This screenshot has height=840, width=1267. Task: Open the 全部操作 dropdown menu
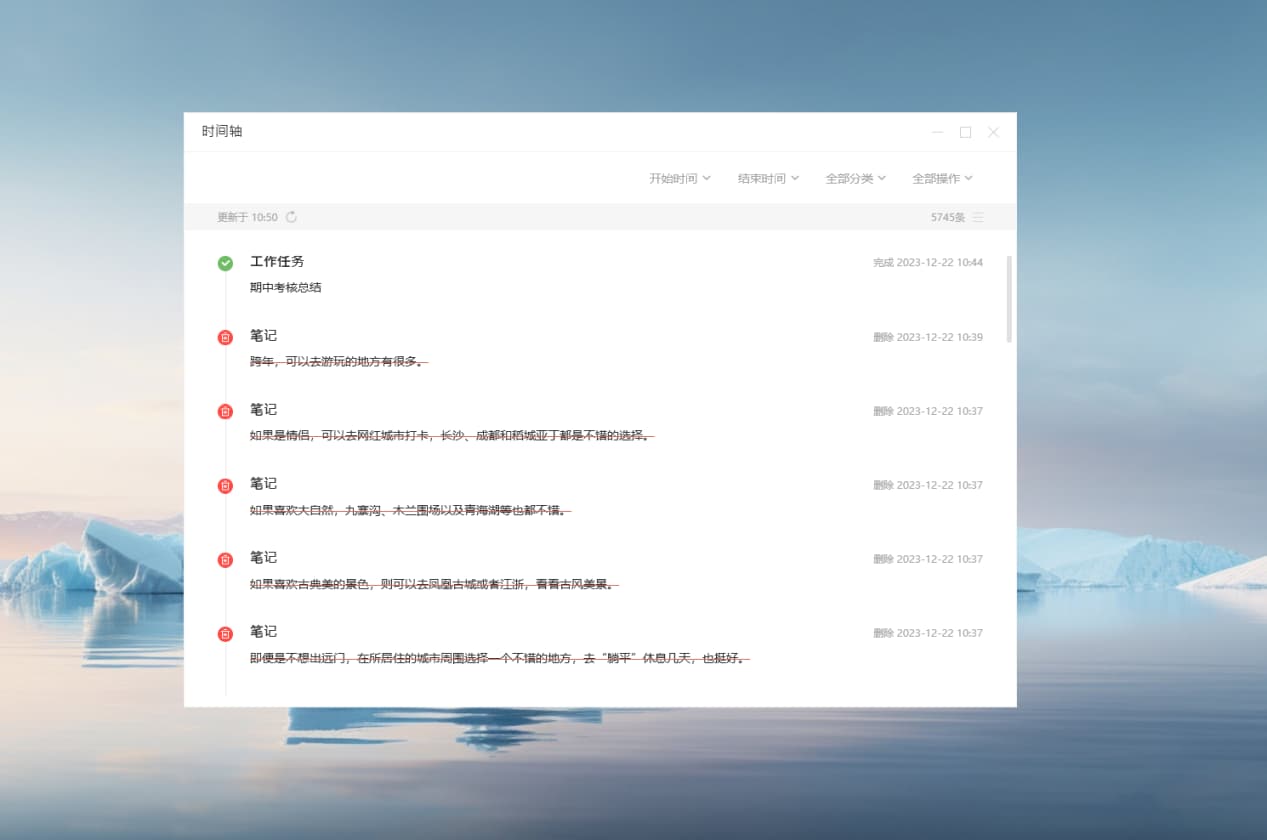[941, 177]
